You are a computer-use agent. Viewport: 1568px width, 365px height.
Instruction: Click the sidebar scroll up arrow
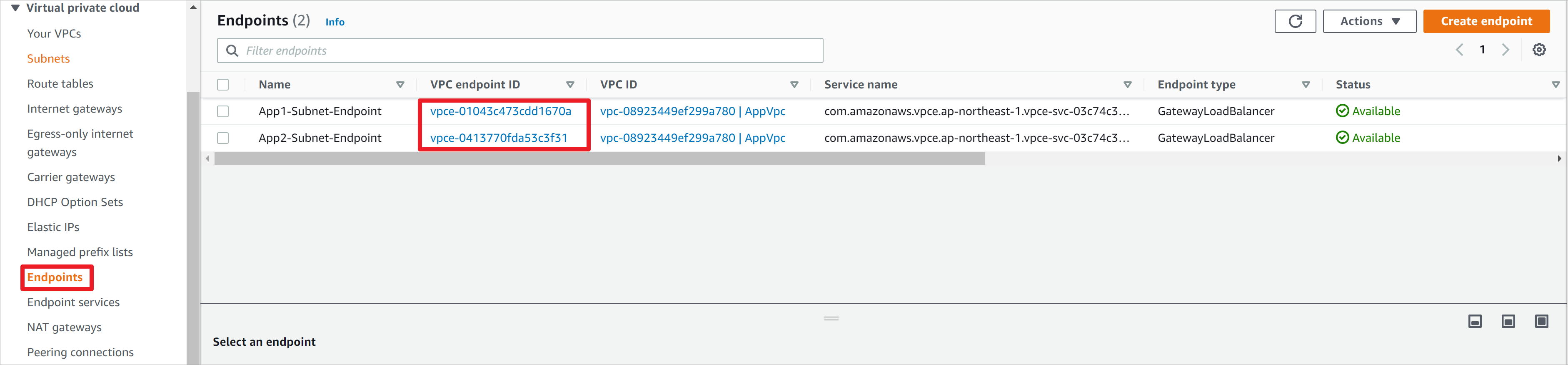[193, 8]
